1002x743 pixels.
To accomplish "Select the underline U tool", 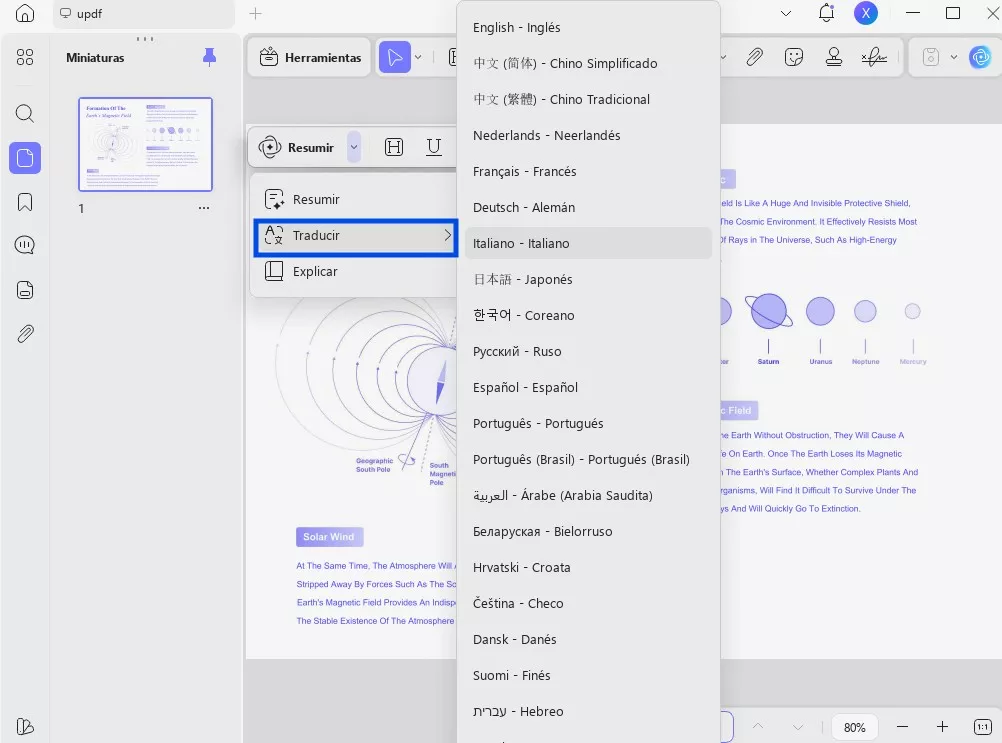I will point(434,148).
